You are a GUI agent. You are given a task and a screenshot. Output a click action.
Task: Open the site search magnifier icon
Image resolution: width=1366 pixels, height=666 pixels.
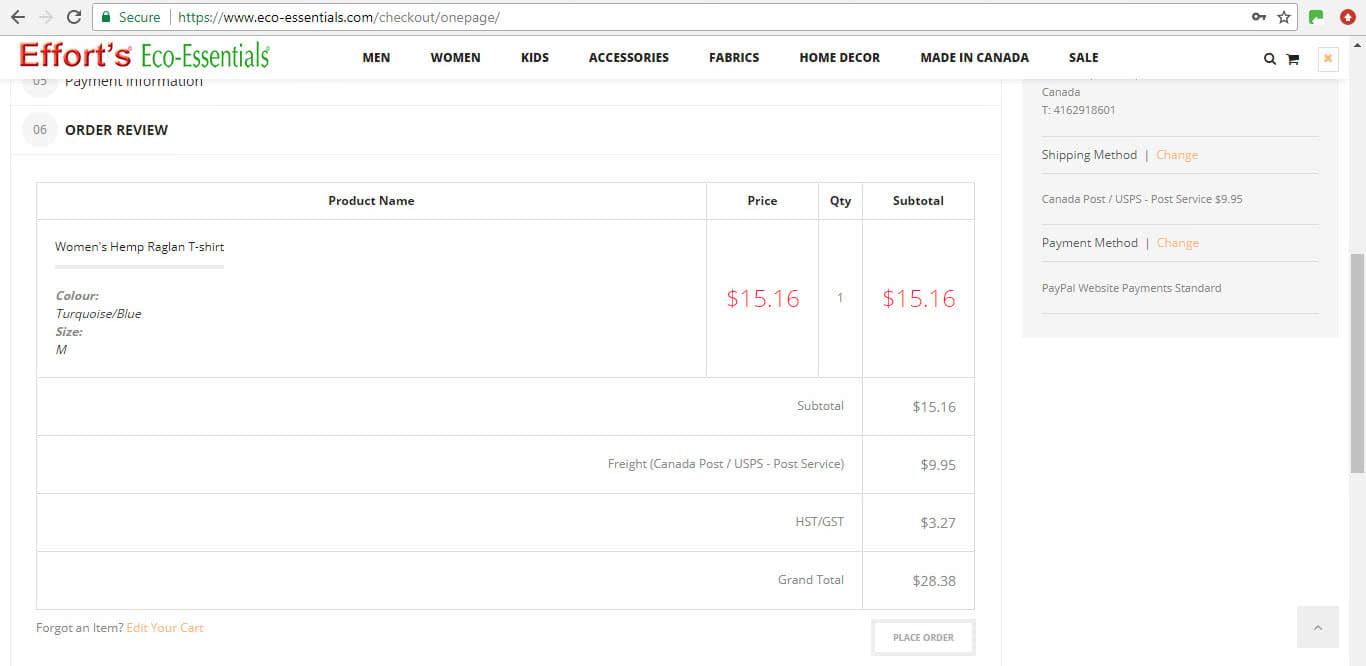pos(1269,59)
